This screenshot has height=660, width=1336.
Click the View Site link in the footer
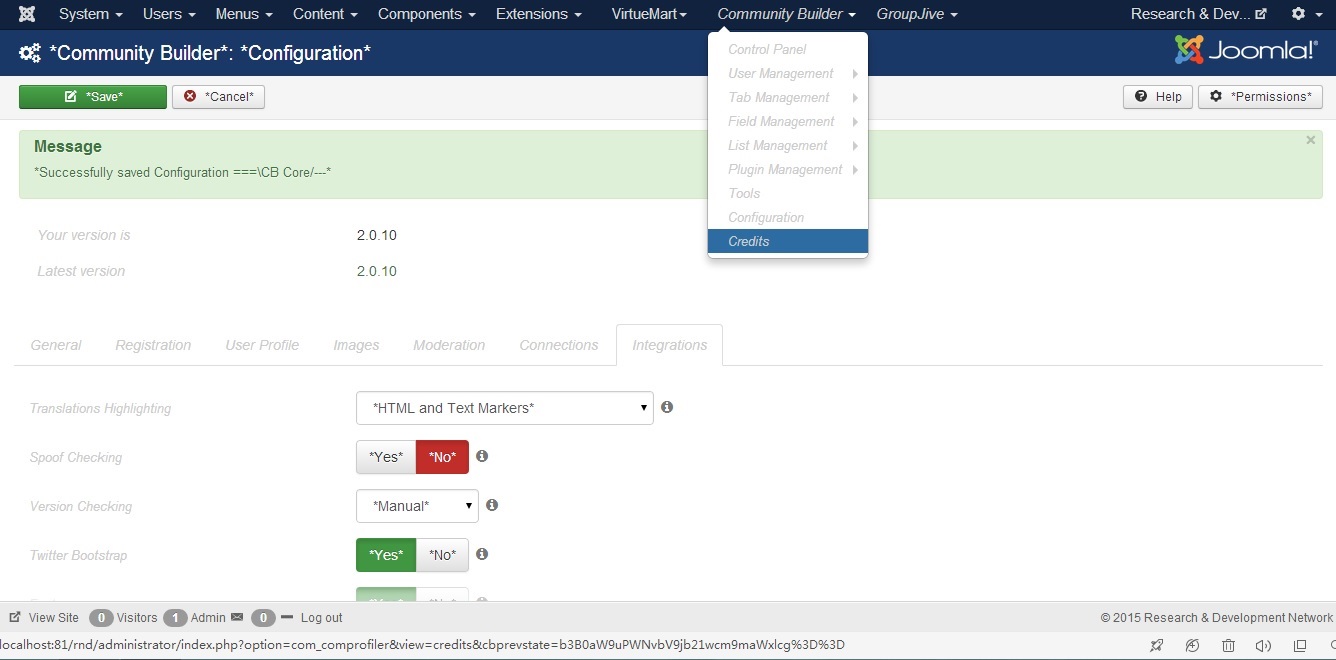44,618
